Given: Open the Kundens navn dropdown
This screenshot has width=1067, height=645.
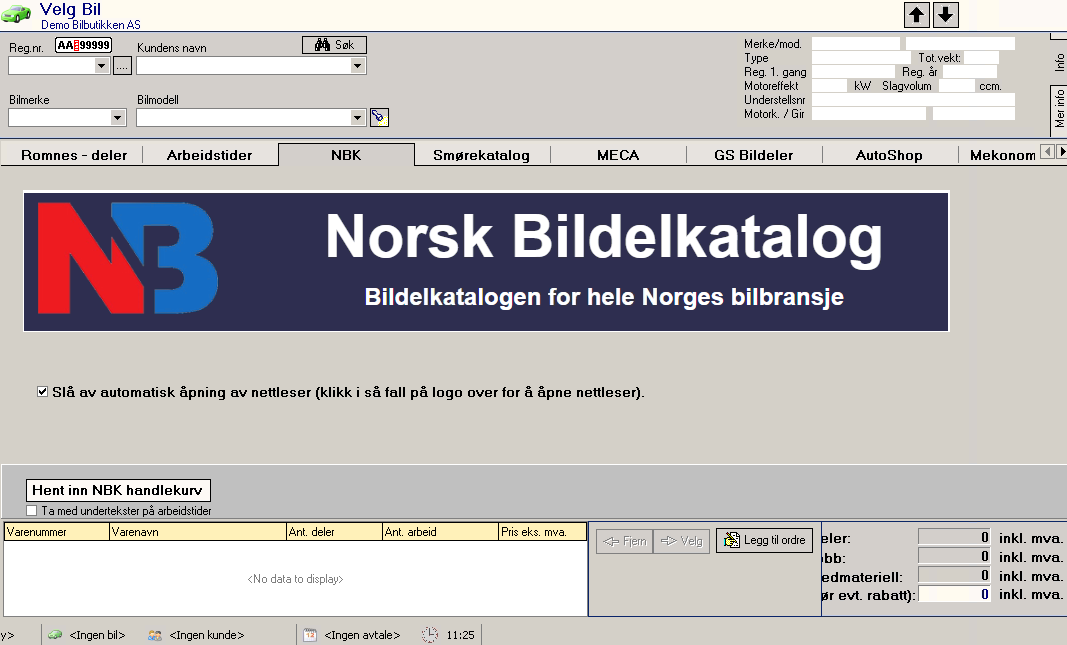Looking at the screenshot, I should [x=357, y=65].
